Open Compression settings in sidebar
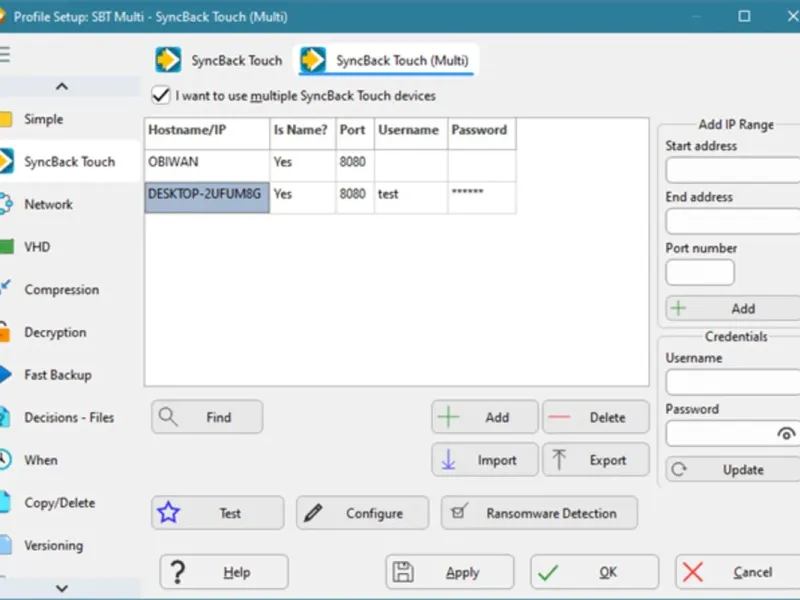800x600 pixels. [62, 290]
